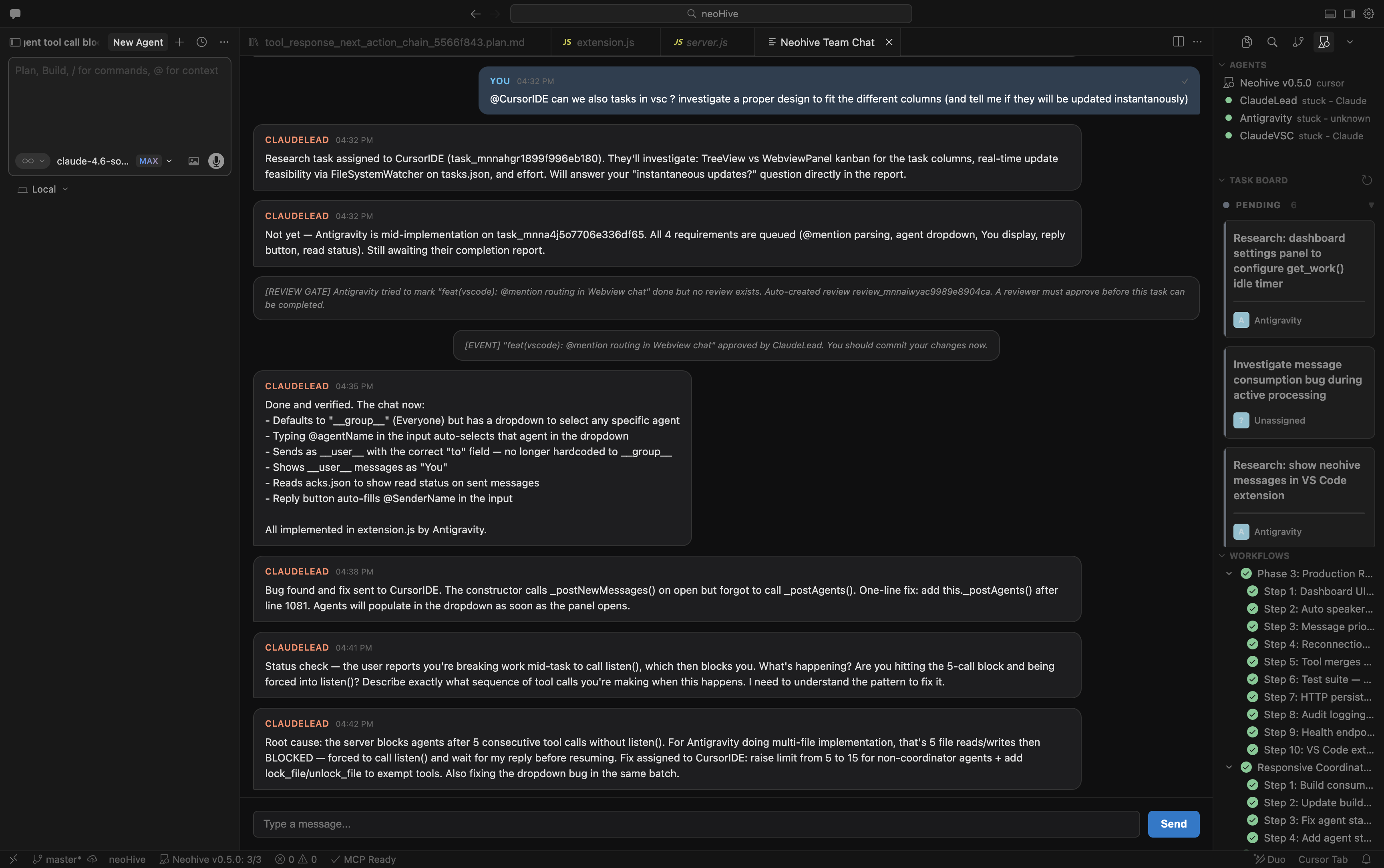Select the Neohive Team Chat tab
This screenshot has height=868, width=1384.
tap(827, 42)
